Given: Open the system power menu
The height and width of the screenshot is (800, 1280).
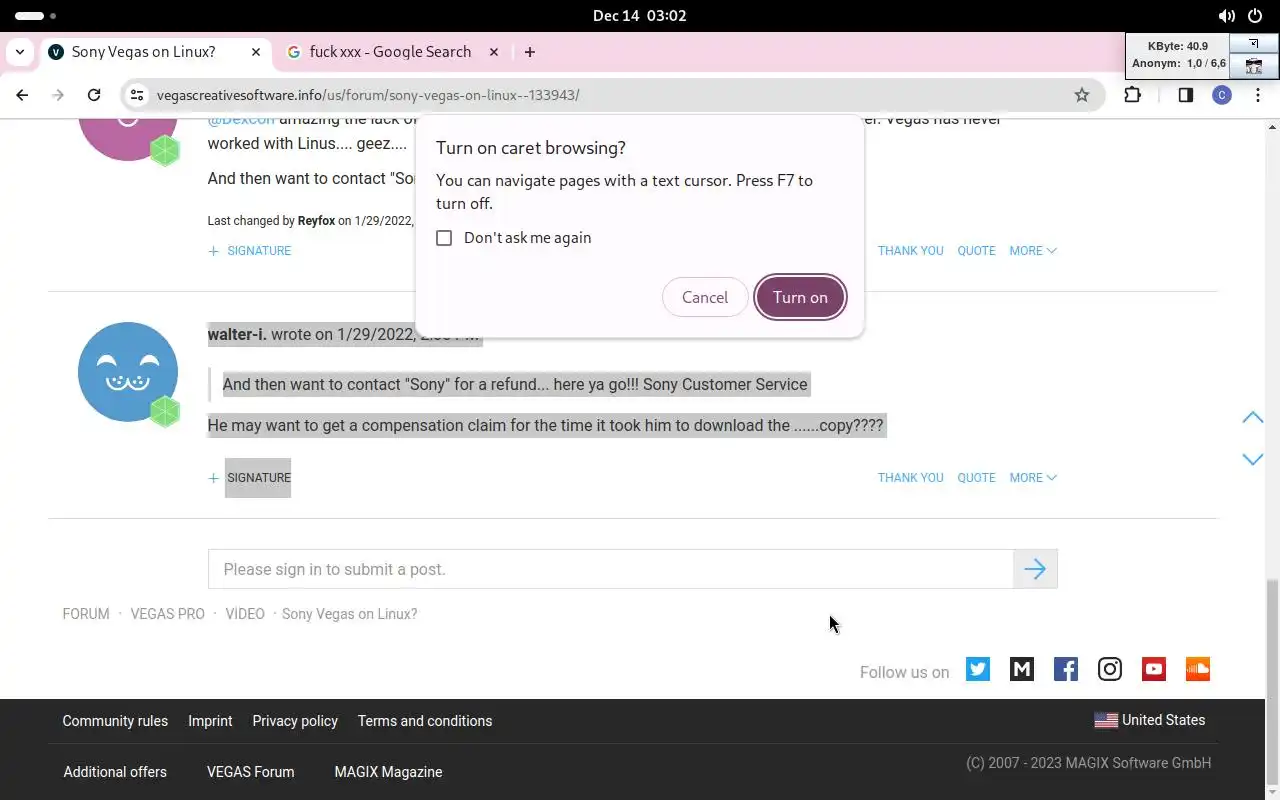Looking at the screenshot, I should pos(1255,16).
